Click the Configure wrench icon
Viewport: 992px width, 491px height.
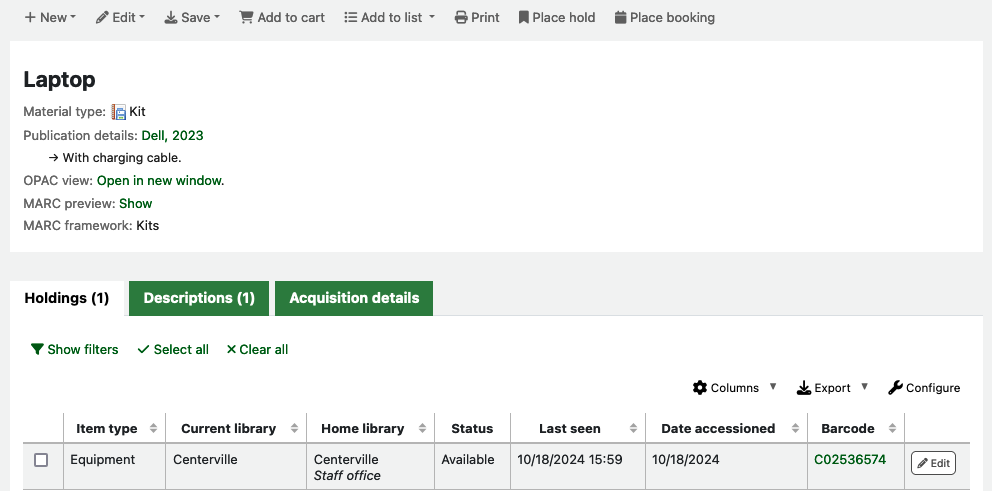[895, 388]
